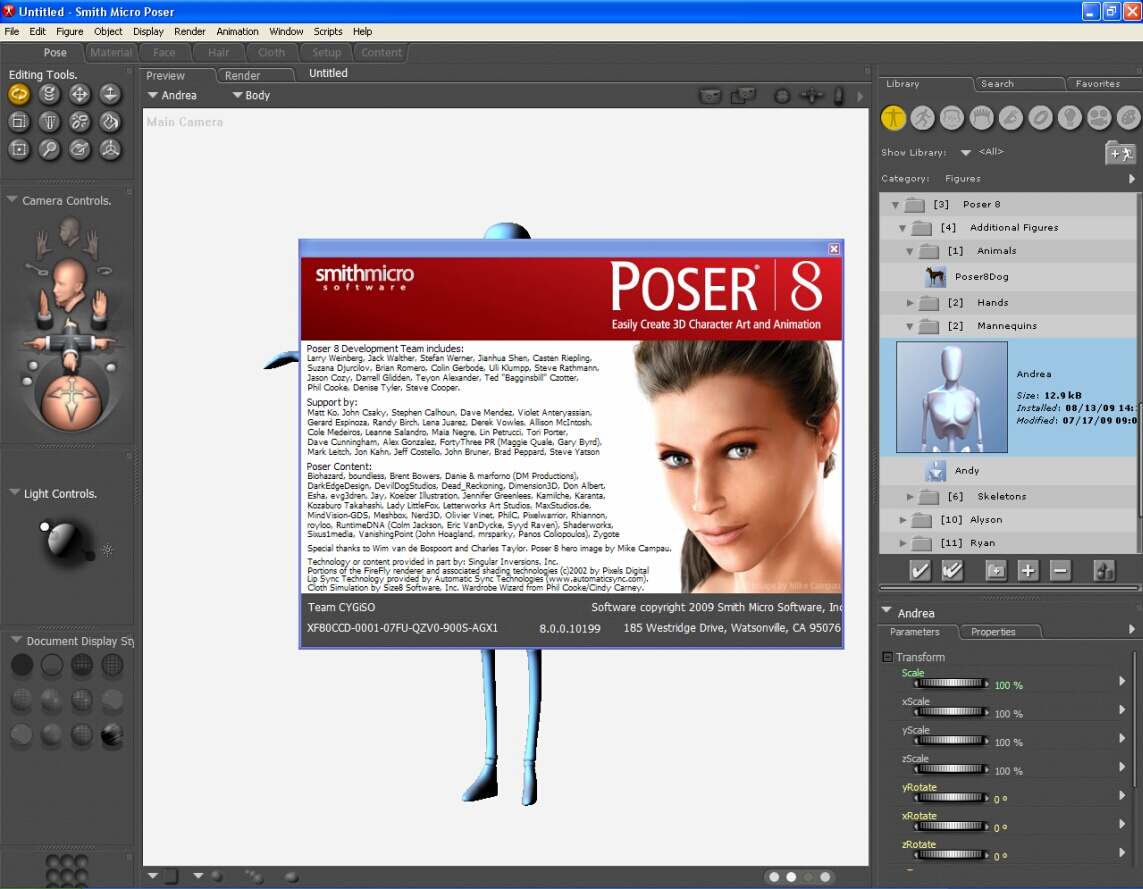
Task: Select the Twist editing tool
Action: pyautogui.click(x=49, y=94)
